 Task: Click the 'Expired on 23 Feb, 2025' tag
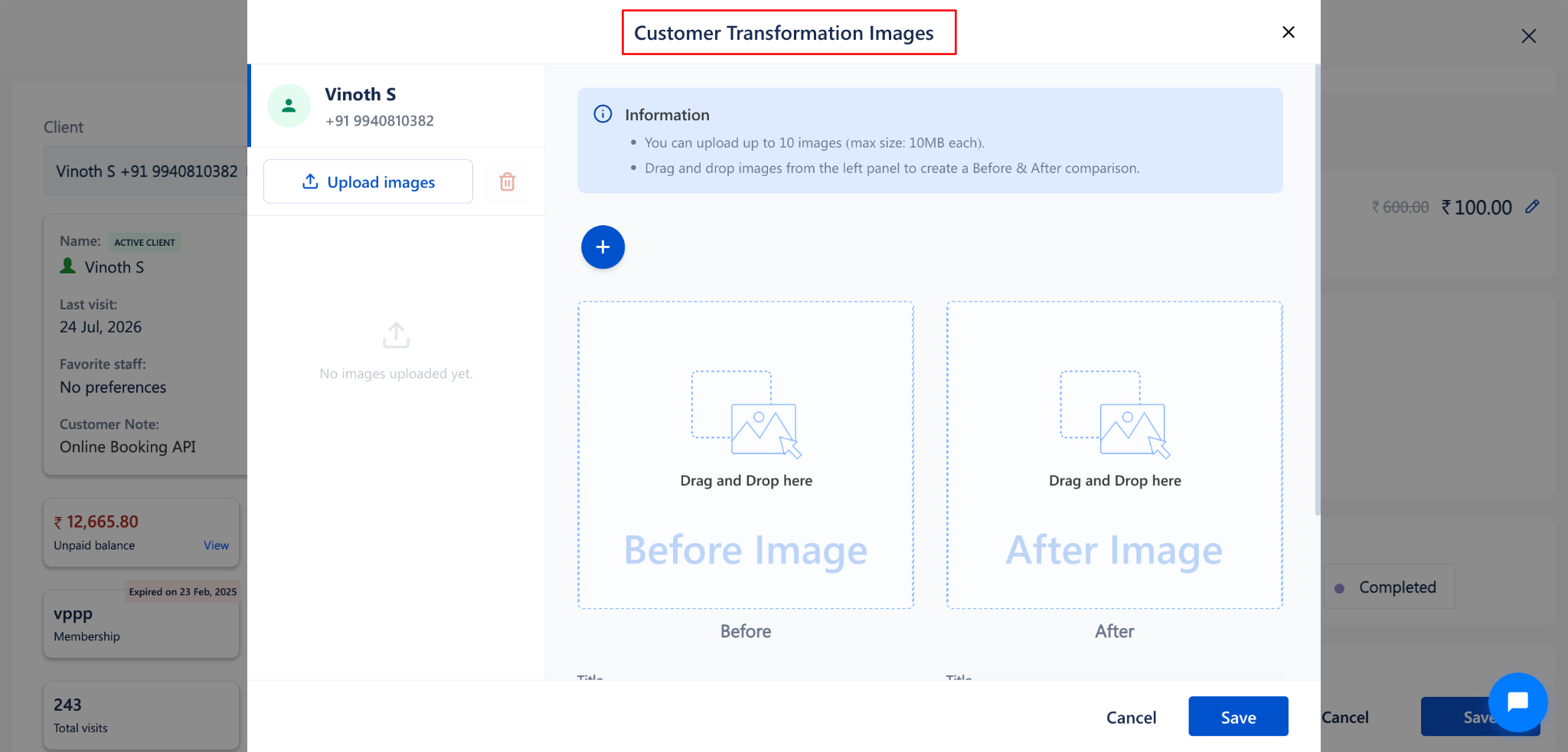click(x=183, y=592)
